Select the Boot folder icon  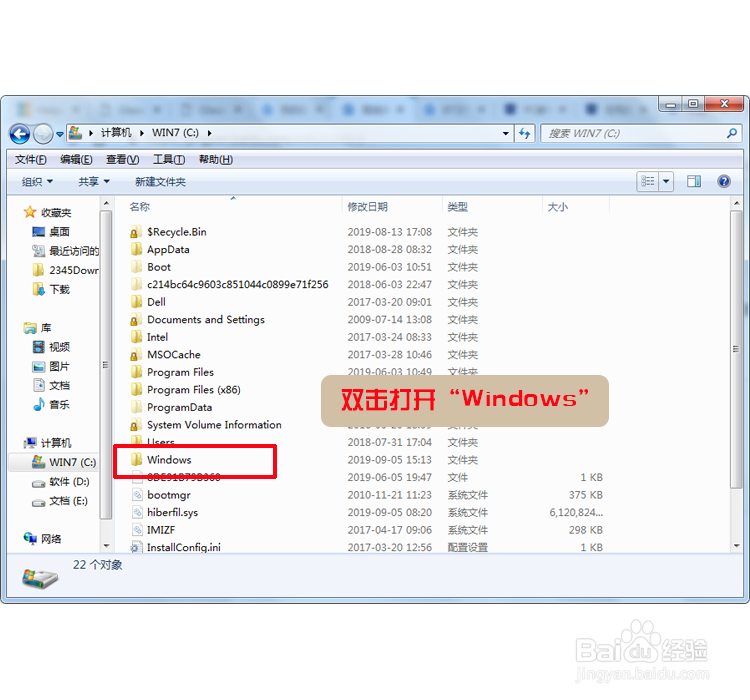[x=136, y=267]
